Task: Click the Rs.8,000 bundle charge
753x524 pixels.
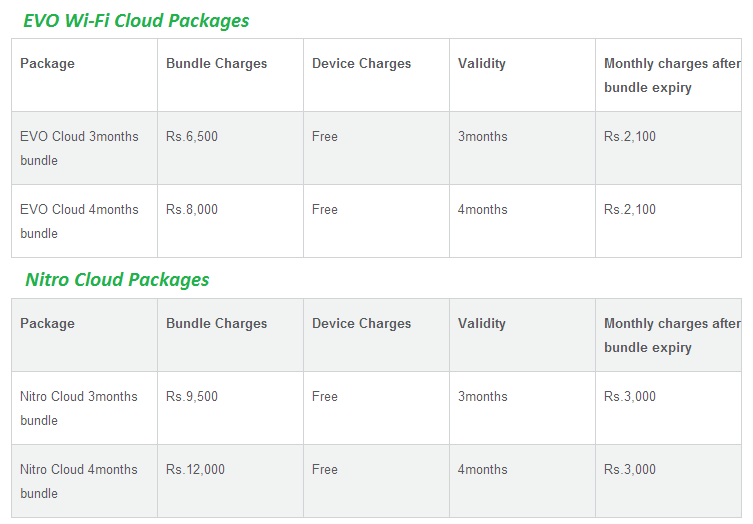Action: pyautogui.click(x=192, y=210)
